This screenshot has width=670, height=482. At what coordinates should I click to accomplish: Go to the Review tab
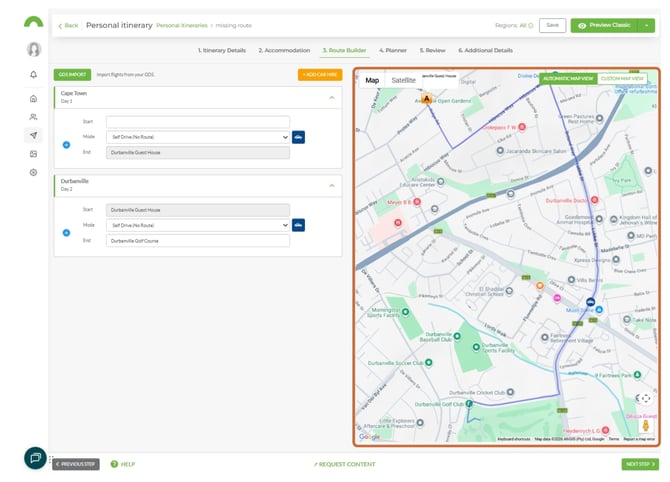[432, 50]
